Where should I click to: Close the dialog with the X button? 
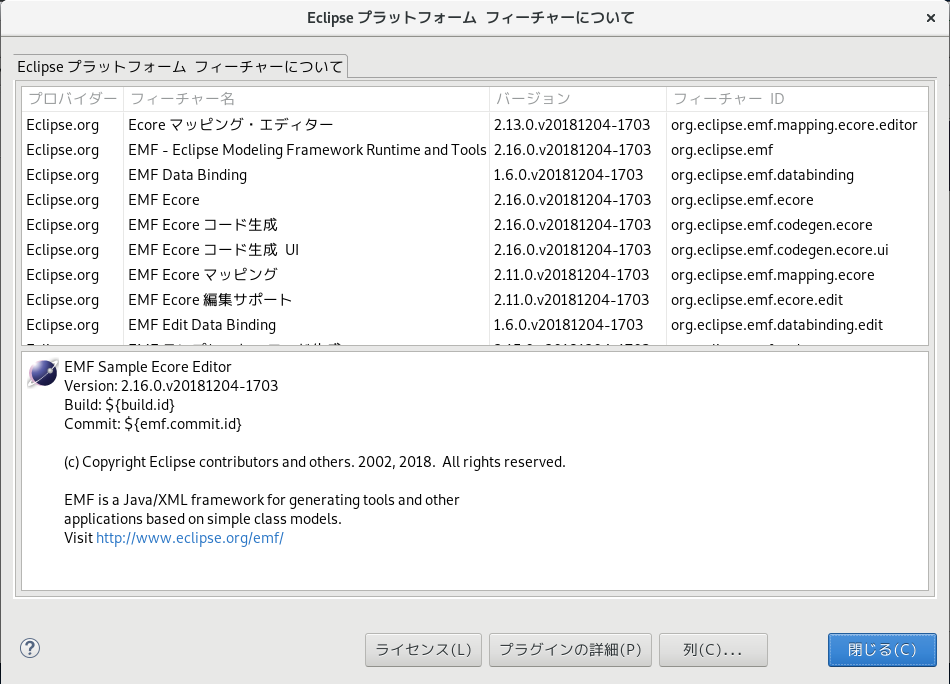point(931,18)
